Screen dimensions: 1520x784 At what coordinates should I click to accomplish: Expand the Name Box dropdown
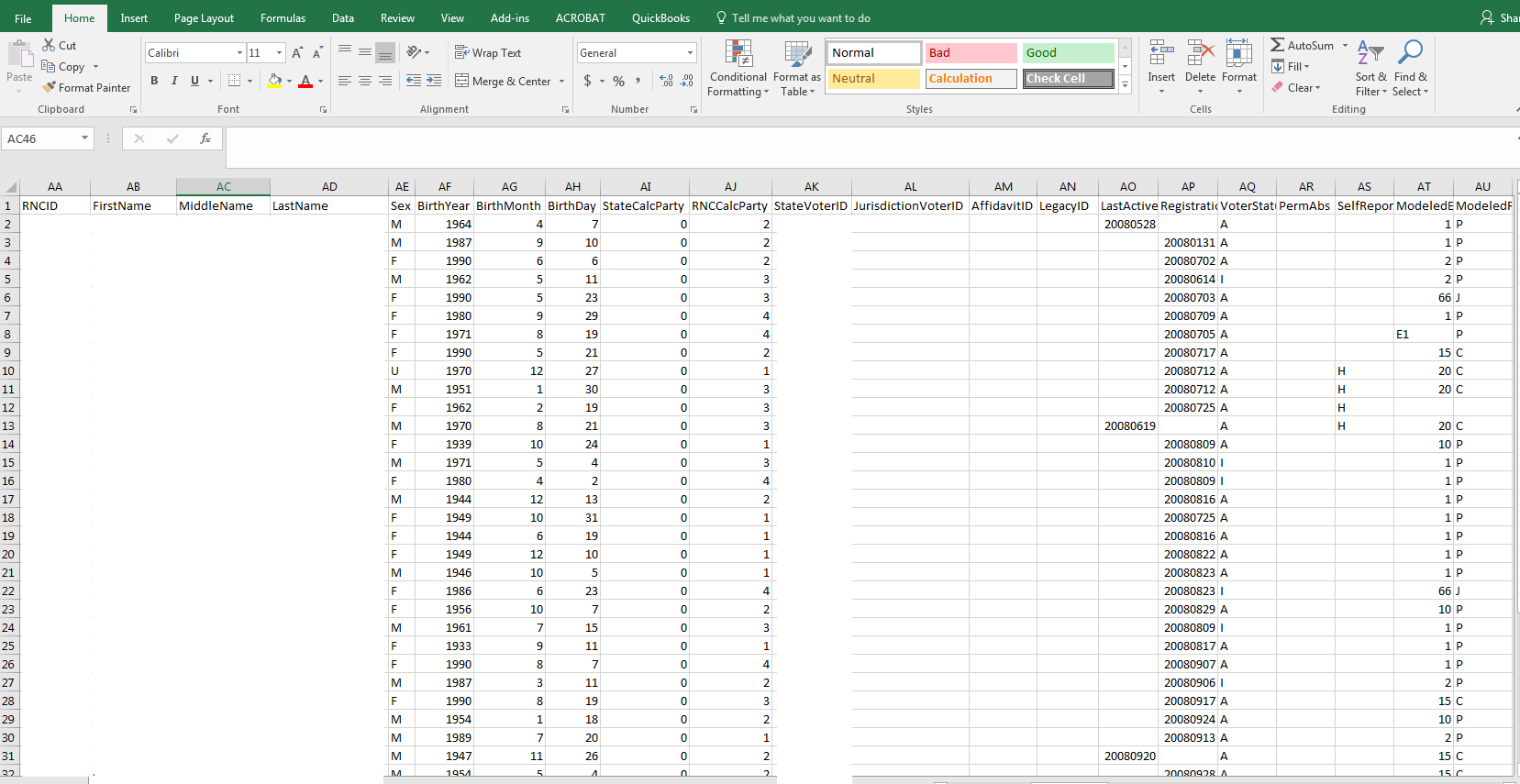click(85, 138)
